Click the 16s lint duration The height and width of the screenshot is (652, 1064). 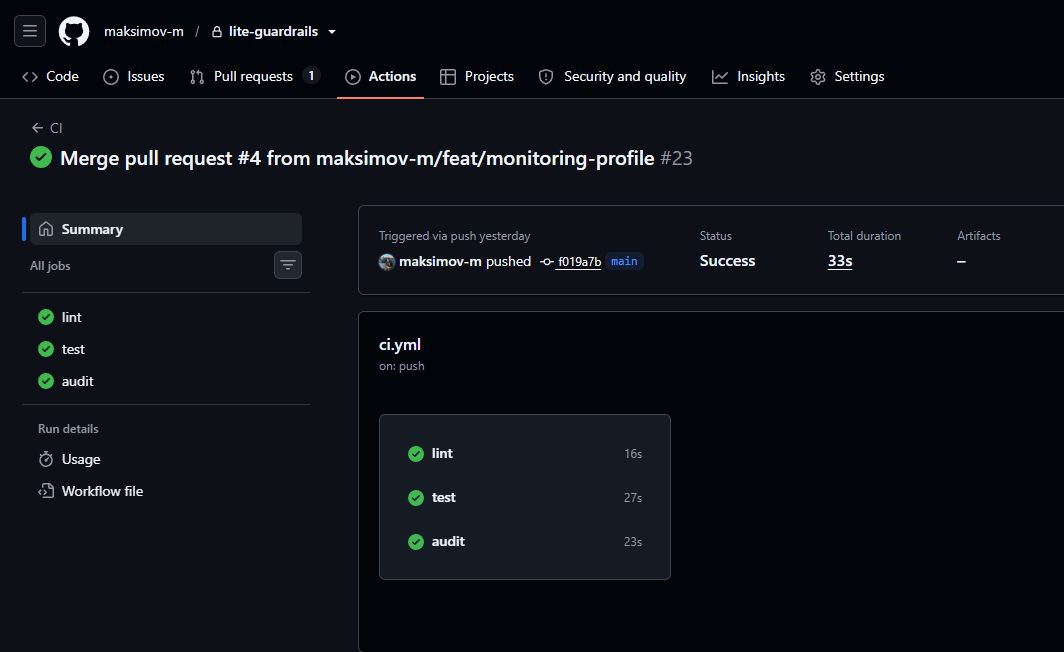[633, 454]
